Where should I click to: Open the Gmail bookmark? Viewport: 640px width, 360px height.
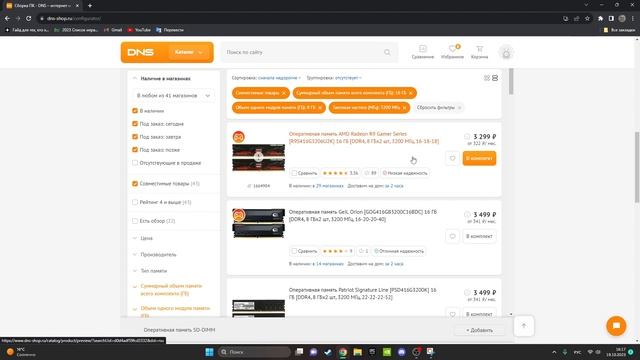113,30
